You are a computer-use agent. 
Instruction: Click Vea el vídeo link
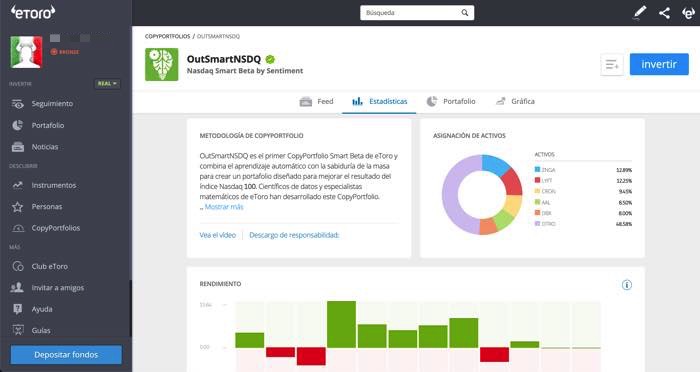pos(217,235)
